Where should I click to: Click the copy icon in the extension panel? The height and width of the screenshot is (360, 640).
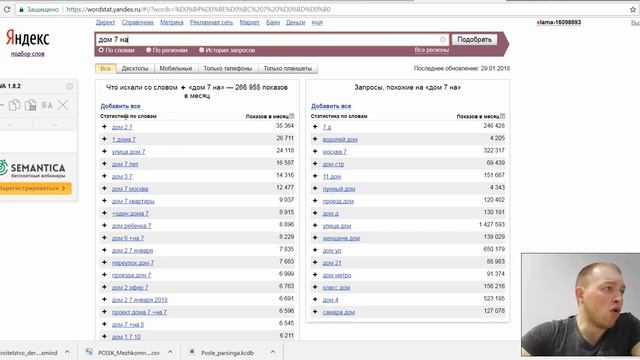(x=14, y=105)
